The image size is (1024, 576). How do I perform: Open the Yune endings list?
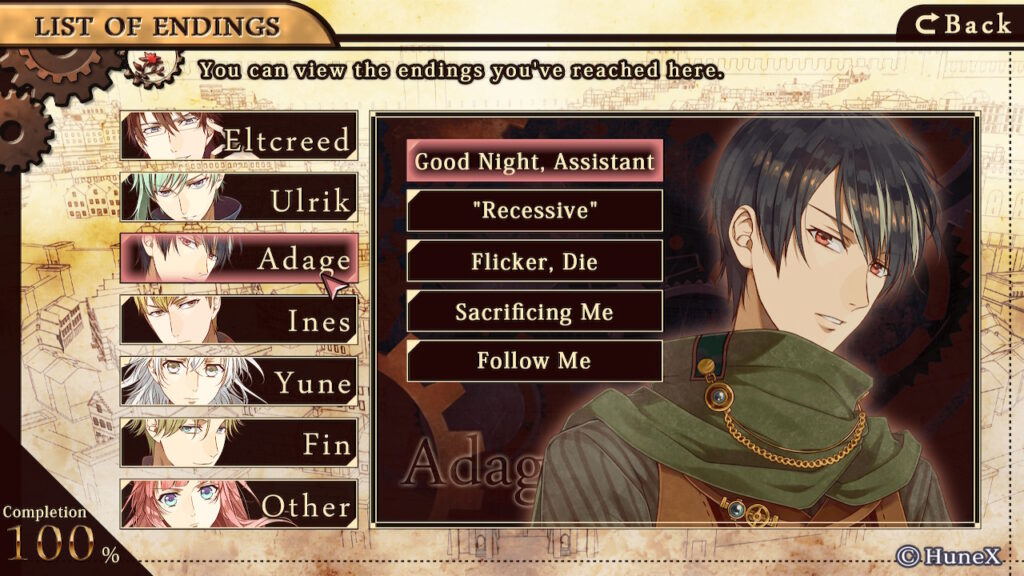tap(239, 381)
